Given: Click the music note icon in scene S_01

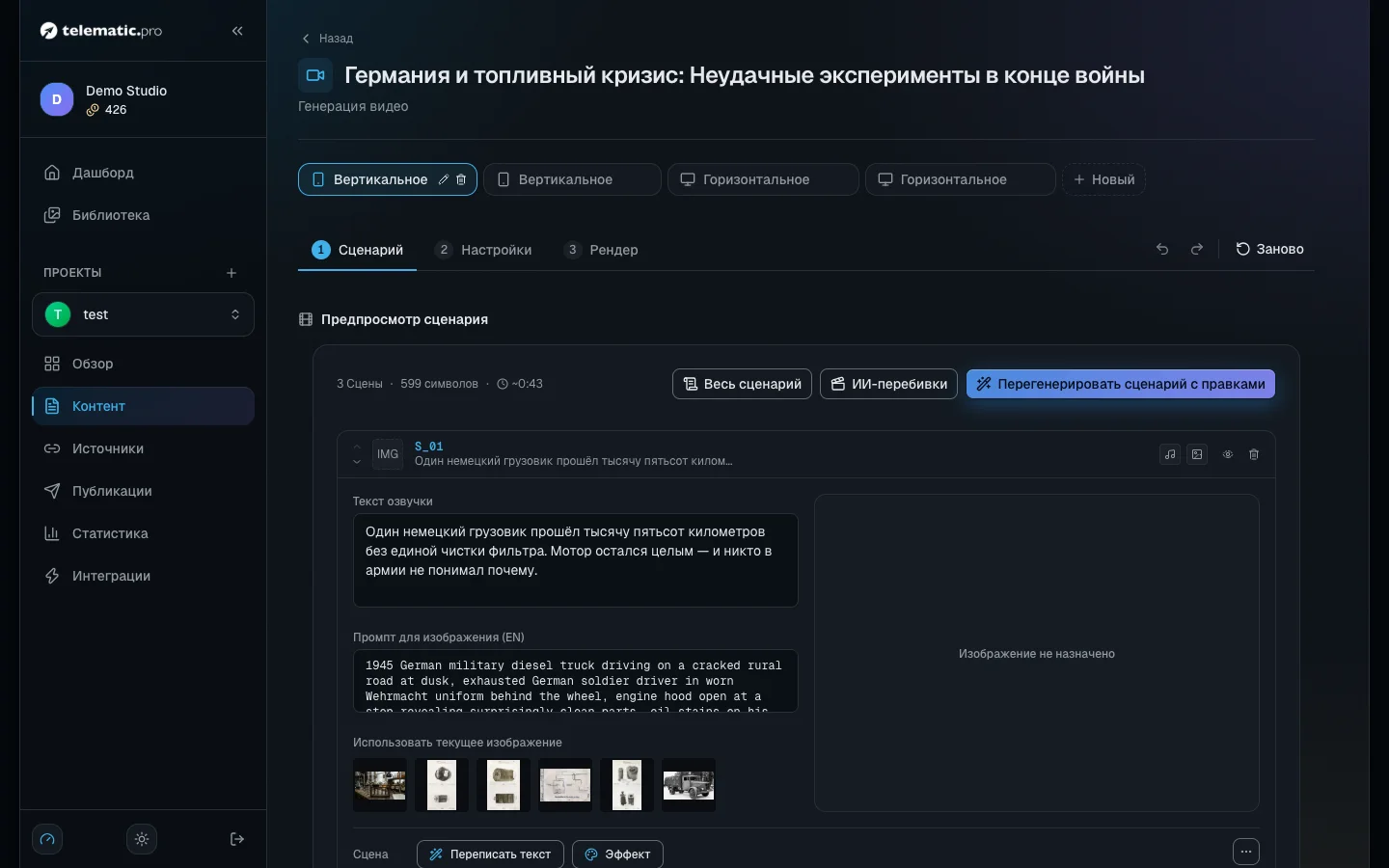Looking at the screenshot, I should tap(1170, 454).
